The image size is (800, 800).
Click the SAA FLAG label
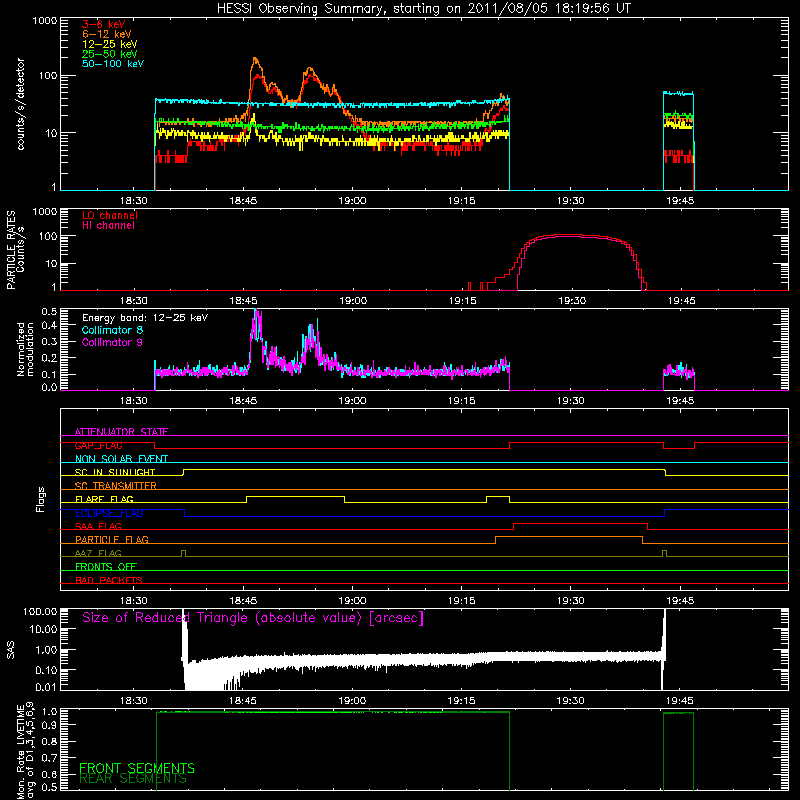point(98,526)
